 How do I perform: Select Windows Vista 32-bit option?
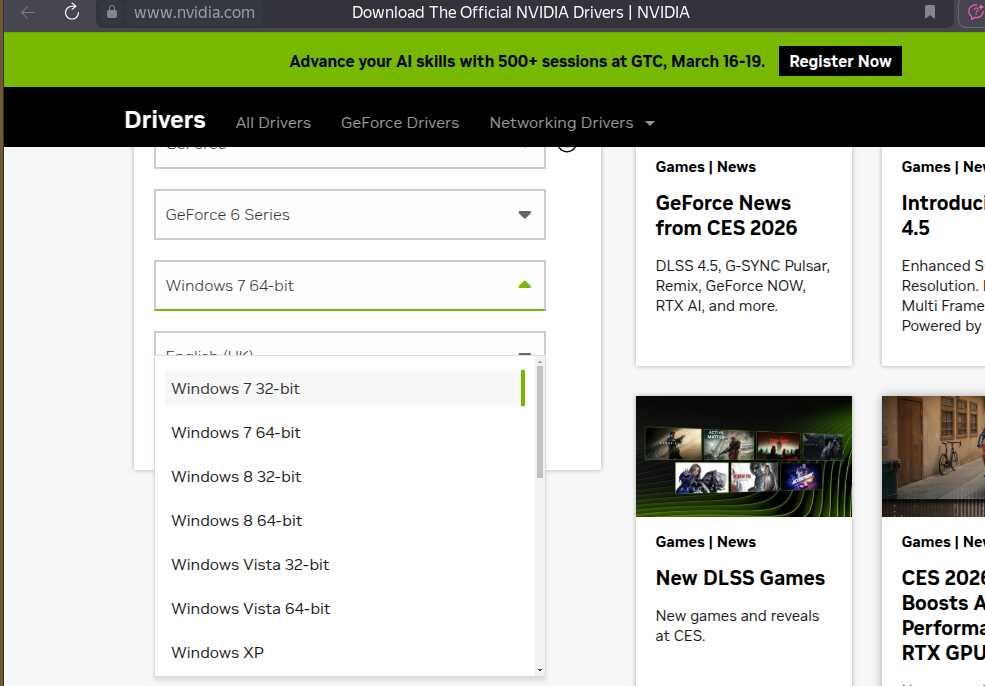point(345,564)
